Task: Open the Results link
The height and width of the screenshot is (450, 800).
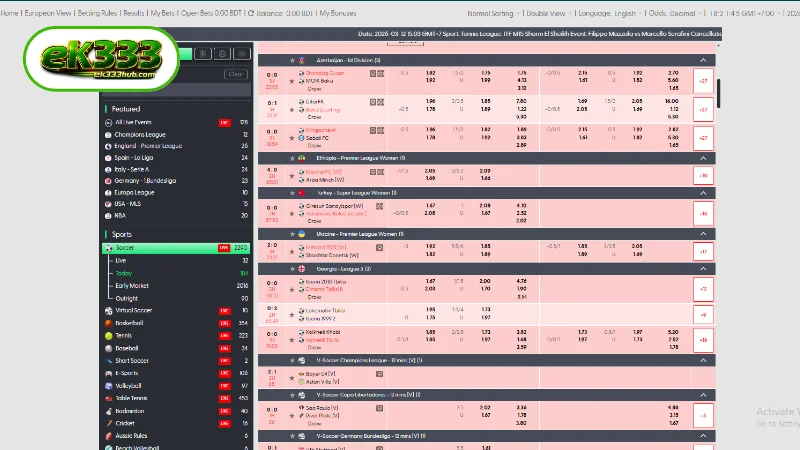Action: click(x=134, y=13)
